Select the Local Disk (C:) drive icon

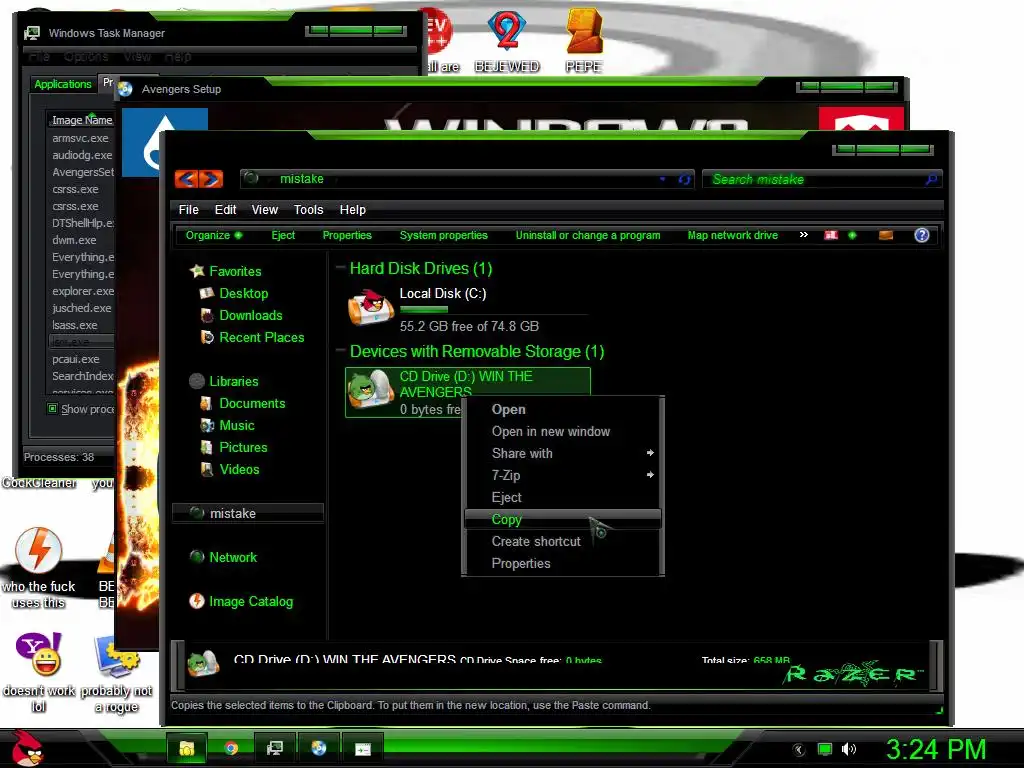[x=370, y=308]
